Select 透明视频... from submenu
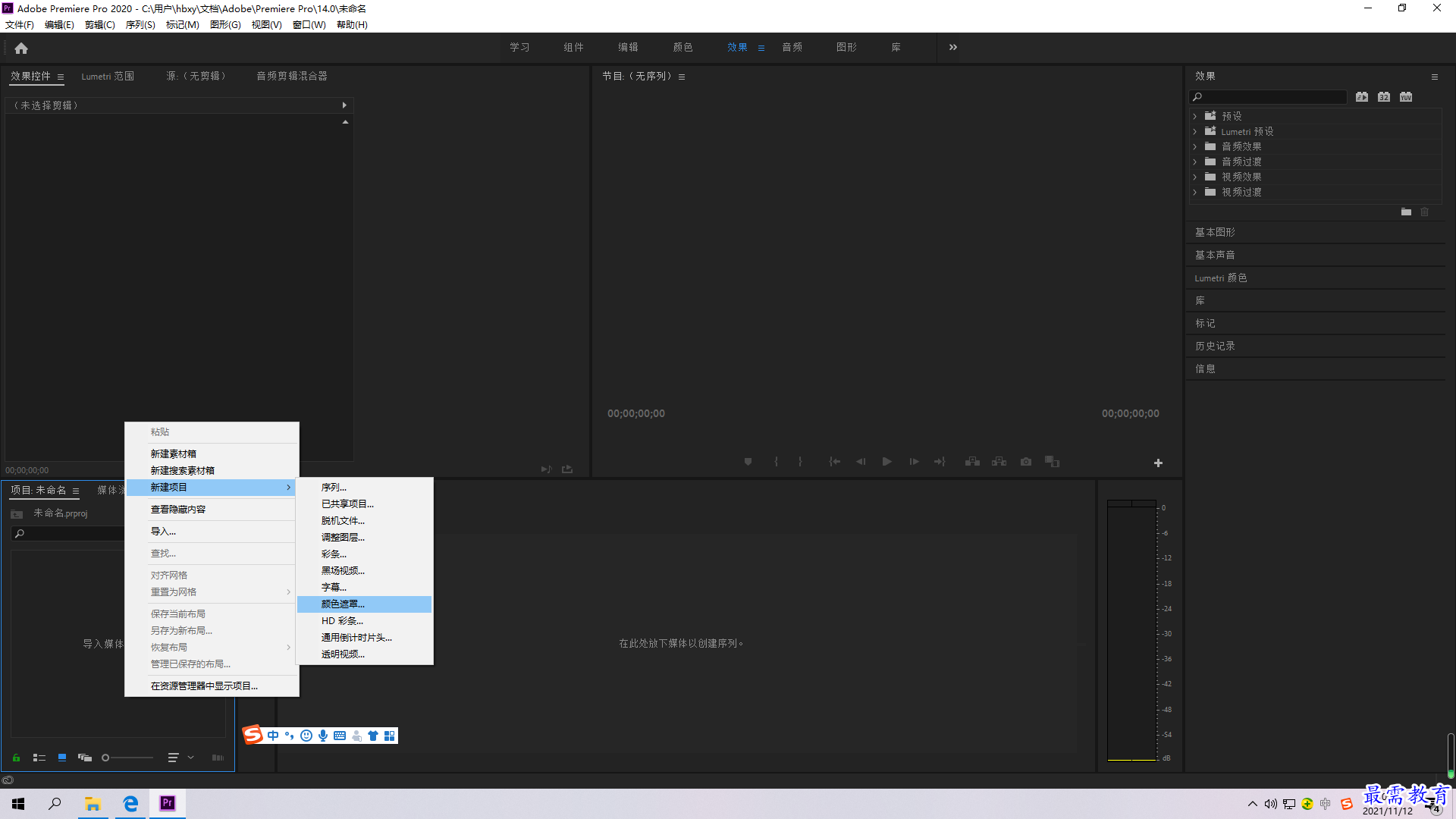 click(364, 654)
